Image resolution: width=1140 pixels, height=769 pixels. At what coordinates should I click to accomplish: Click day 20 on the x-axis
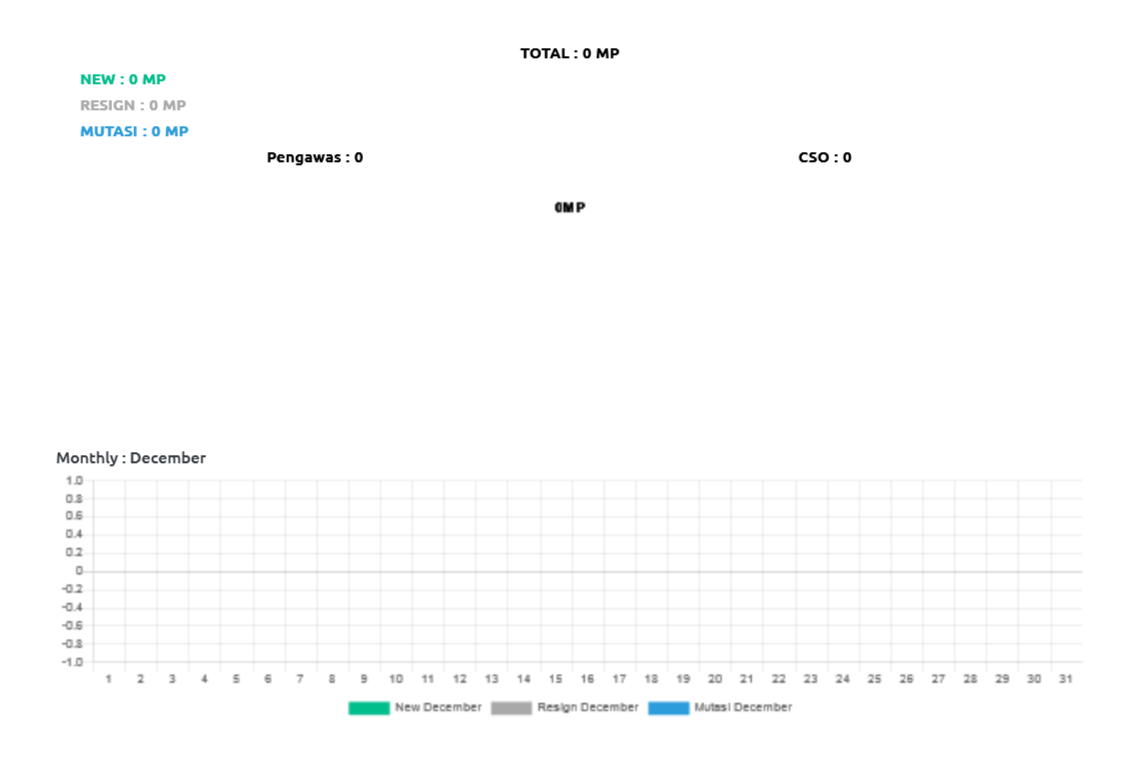point(715,679)
